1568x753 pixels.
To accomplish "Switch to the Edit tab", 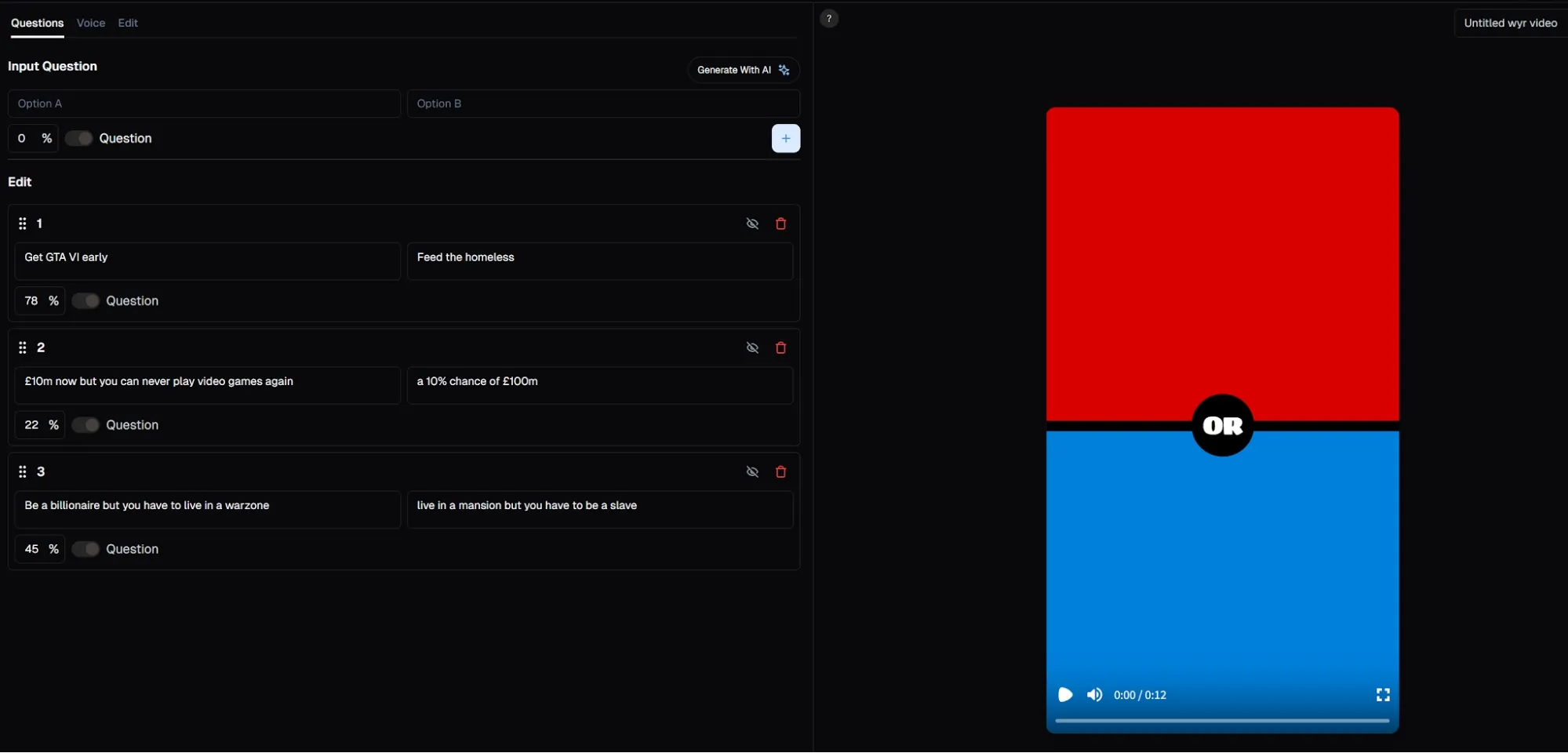I will click(x=128, y=23).
